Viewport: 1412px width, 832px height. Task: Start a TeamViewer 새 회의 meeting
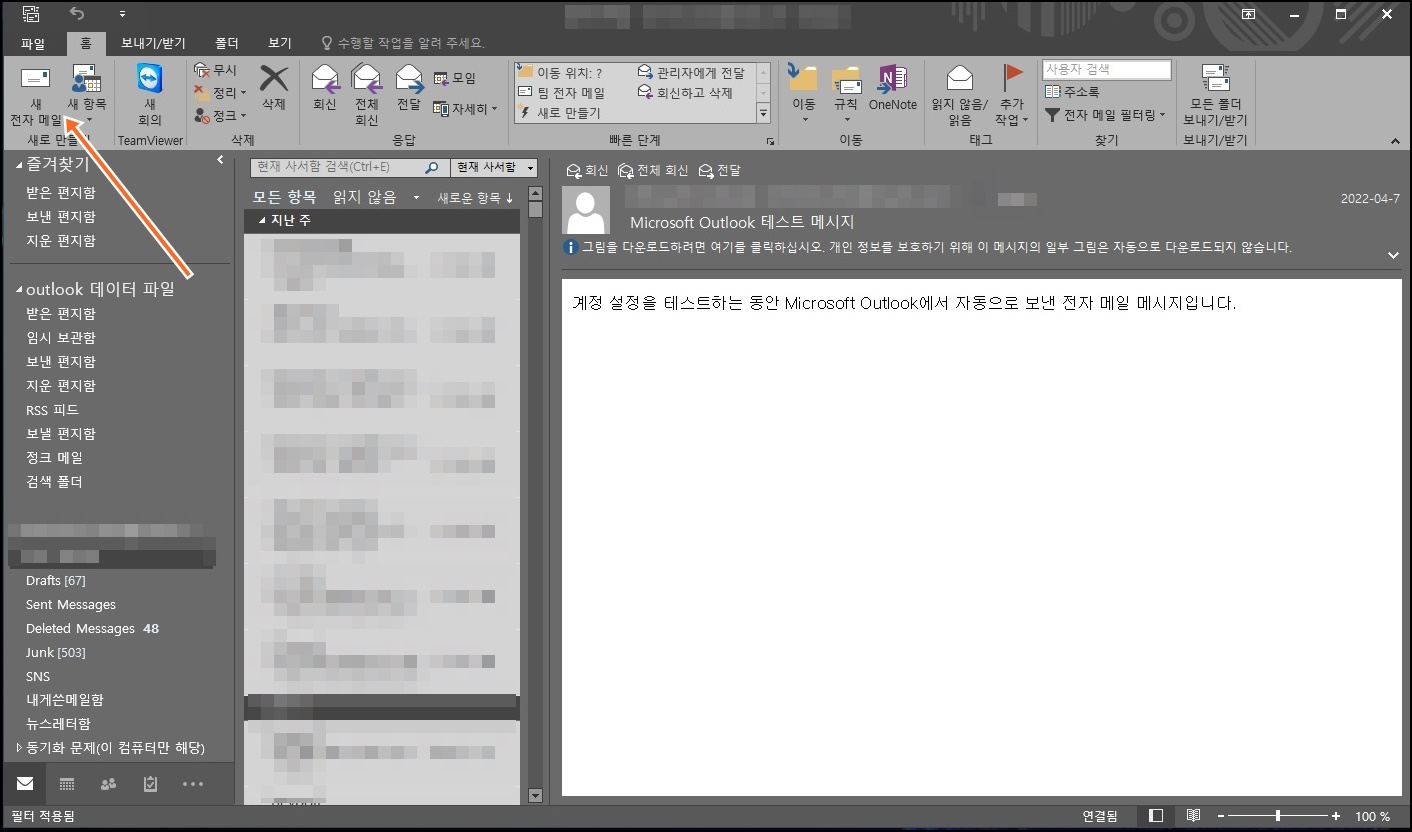(150, 95)
